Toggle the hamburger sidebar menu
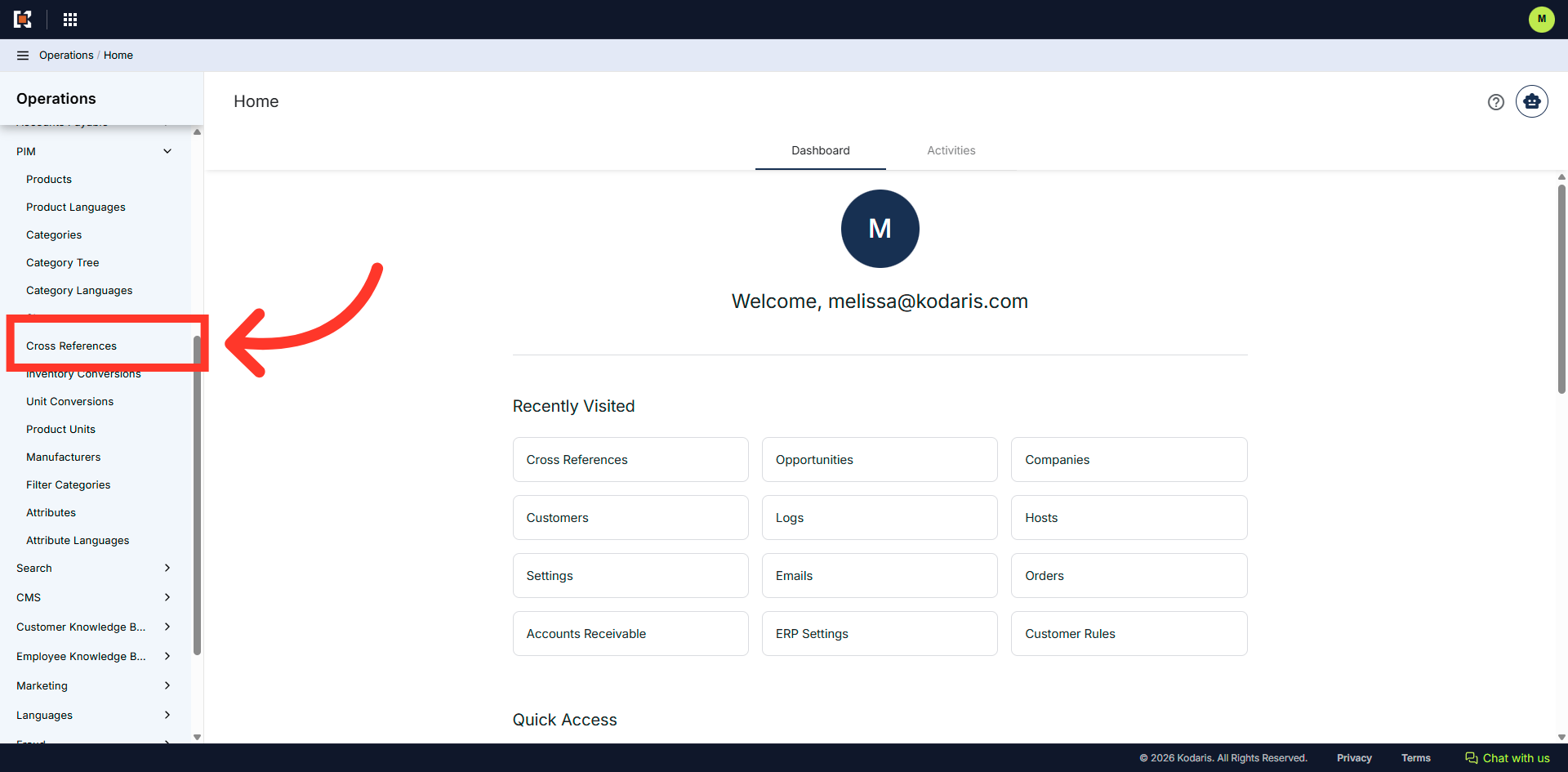1568x772 pixels. click(x=23, y=56)
